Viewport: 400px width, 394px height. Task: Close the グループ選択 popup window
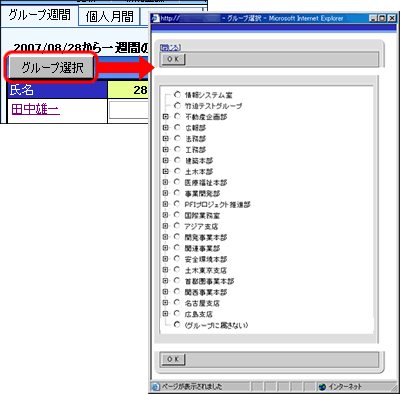click(391, 18)
